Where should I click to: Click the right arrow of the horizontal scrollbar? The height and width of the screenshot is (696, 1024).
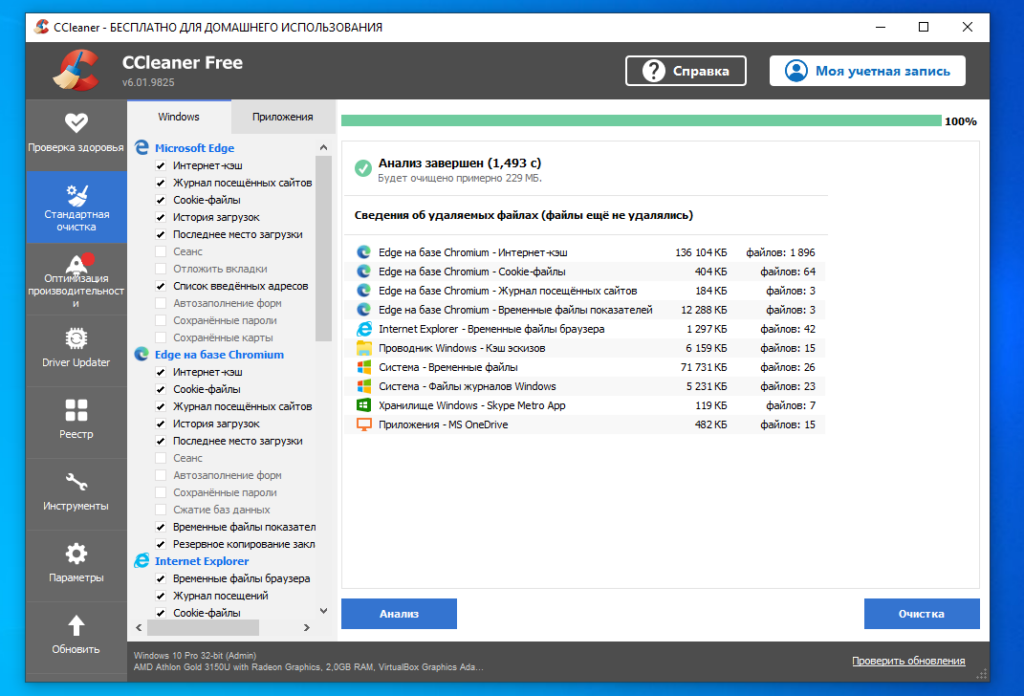[x=306, y=627]
